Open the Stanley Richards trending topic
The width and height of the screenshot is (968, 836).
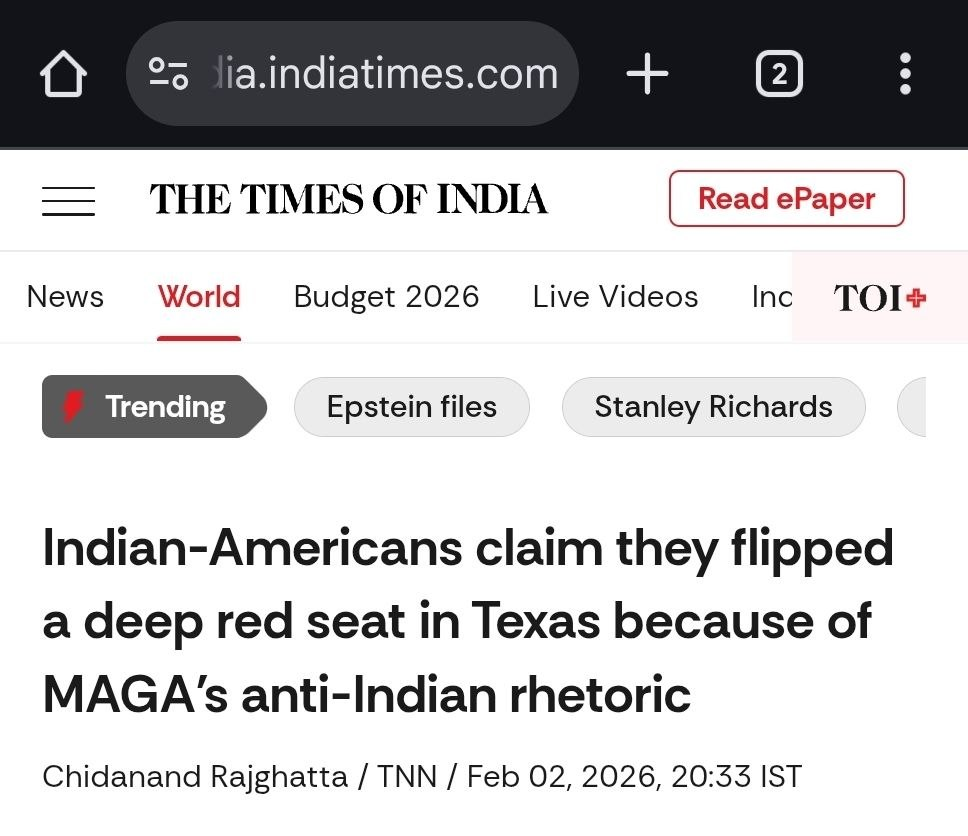[x=713, y=407]
